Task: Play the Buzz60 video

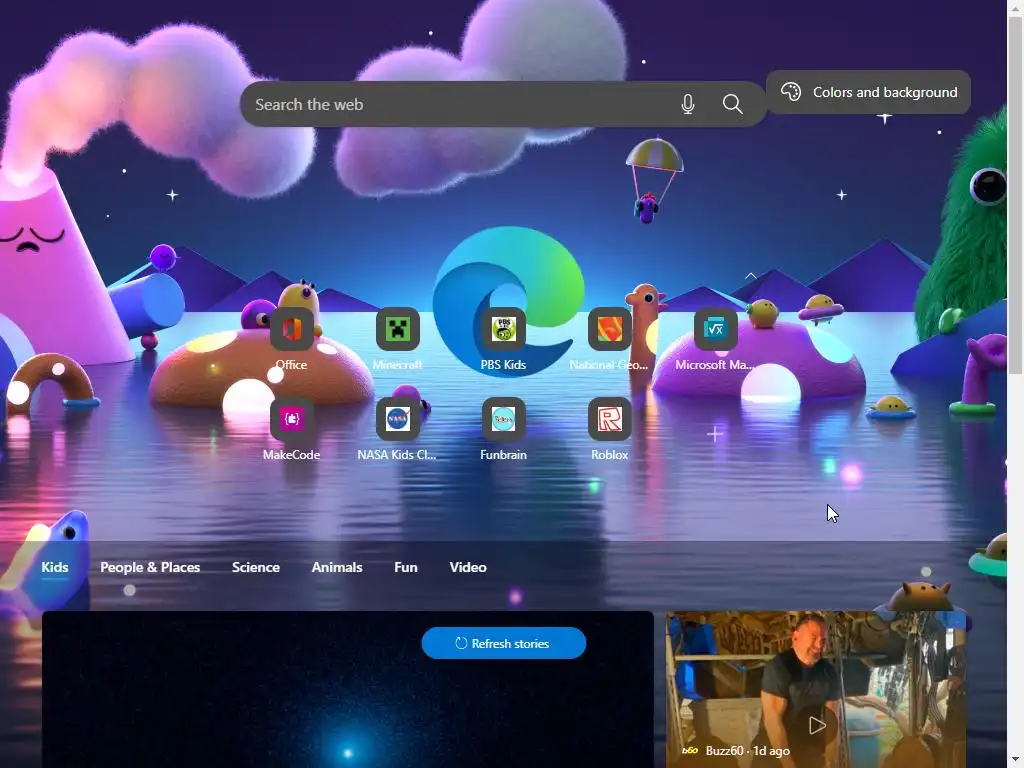Action: pos(817,725)
